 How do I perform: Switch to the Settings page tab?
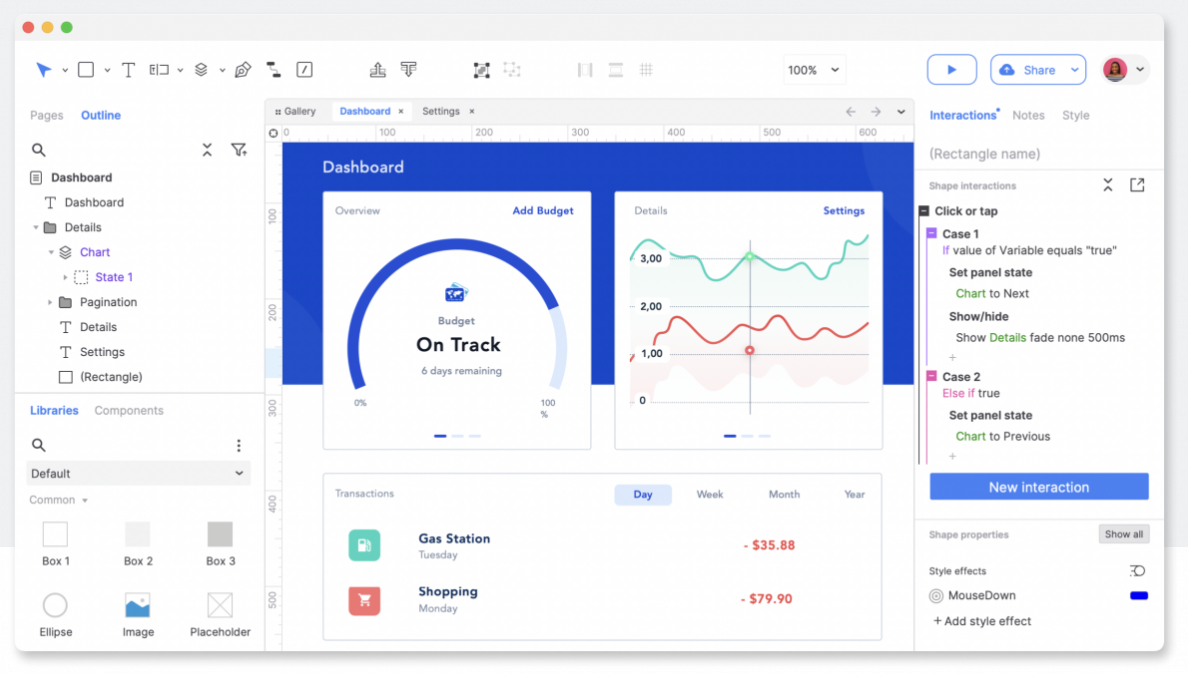pos(441,111)
